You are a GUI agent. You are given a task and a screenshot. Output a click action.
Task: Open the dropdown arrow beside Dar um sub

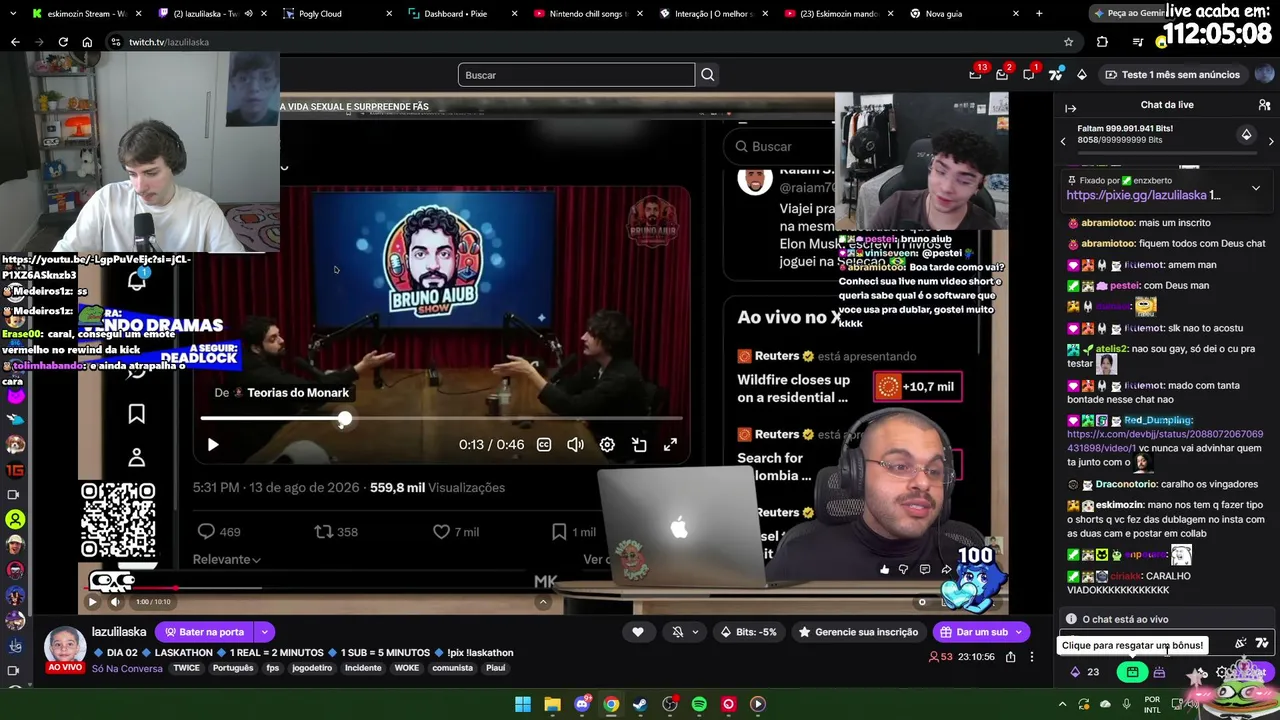(x=1019, y=632)
